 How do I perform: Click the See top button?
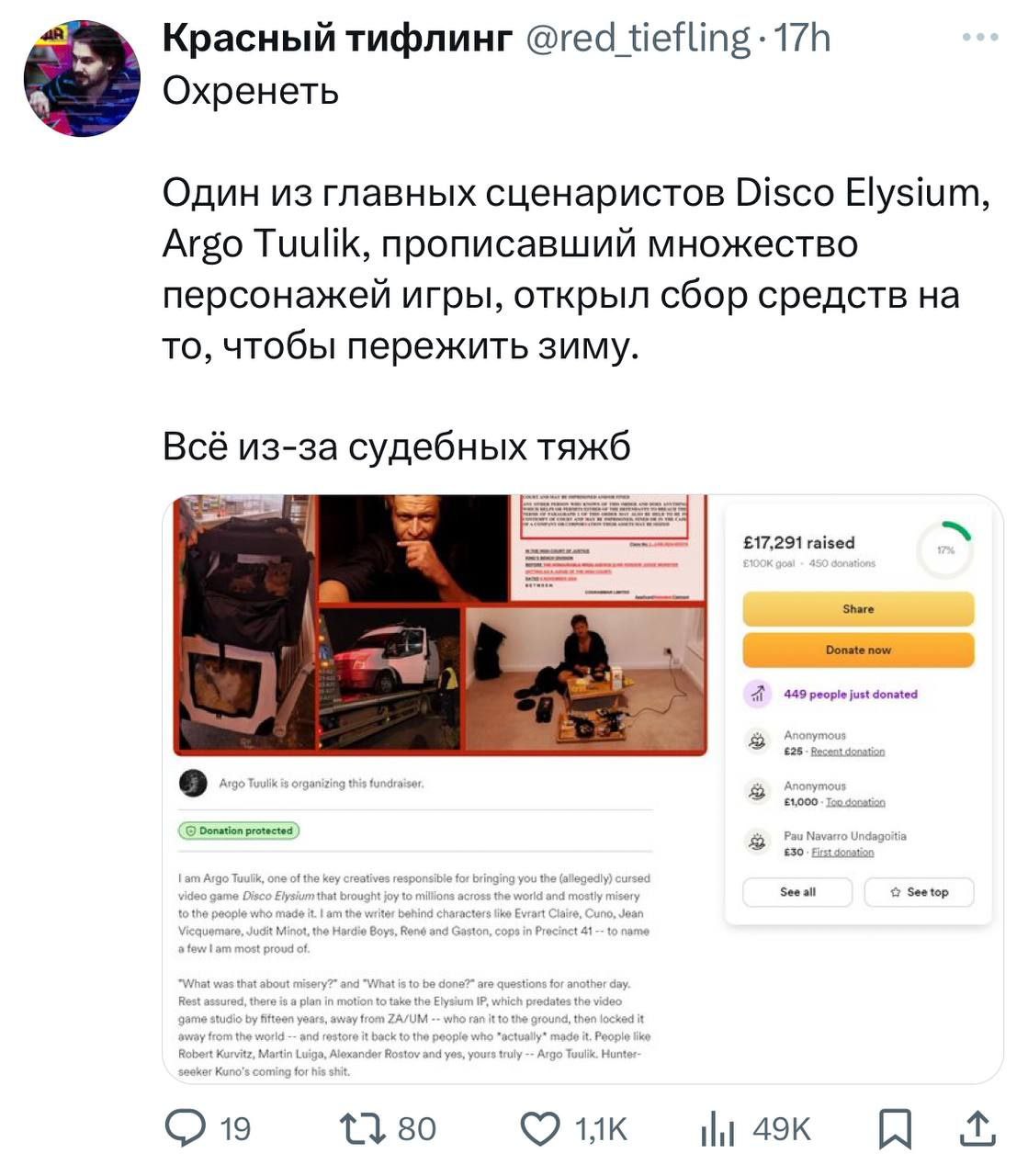919,892
